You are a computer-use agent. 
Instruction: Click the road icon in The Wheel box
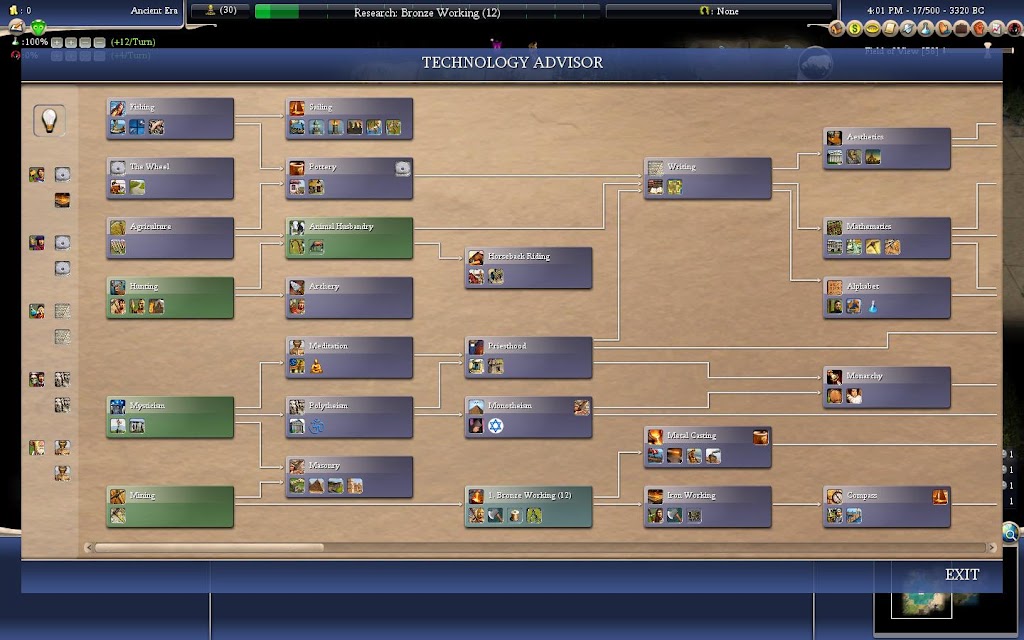click(137, 187)
